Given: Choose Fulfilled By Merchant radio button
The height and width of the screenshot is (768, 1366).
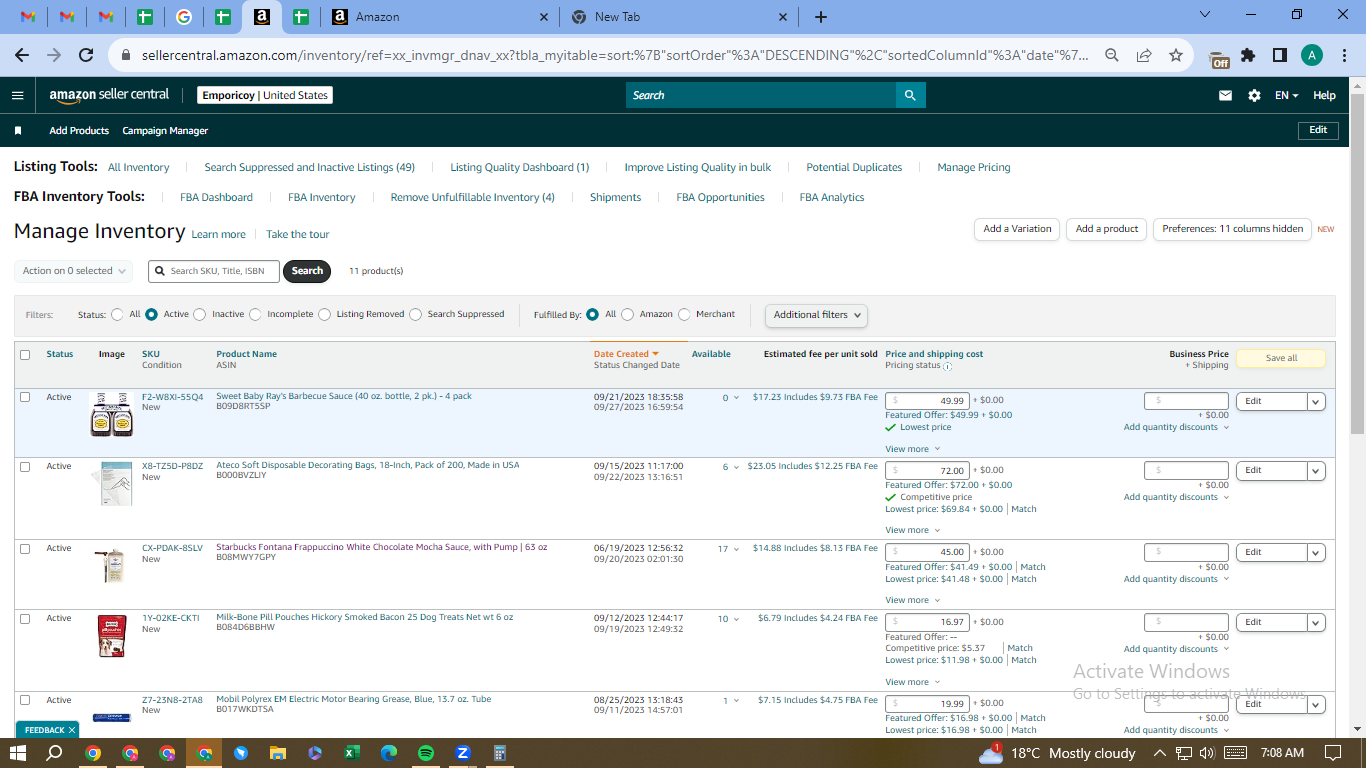Looking at the screenshot, I should click(685, 314).
